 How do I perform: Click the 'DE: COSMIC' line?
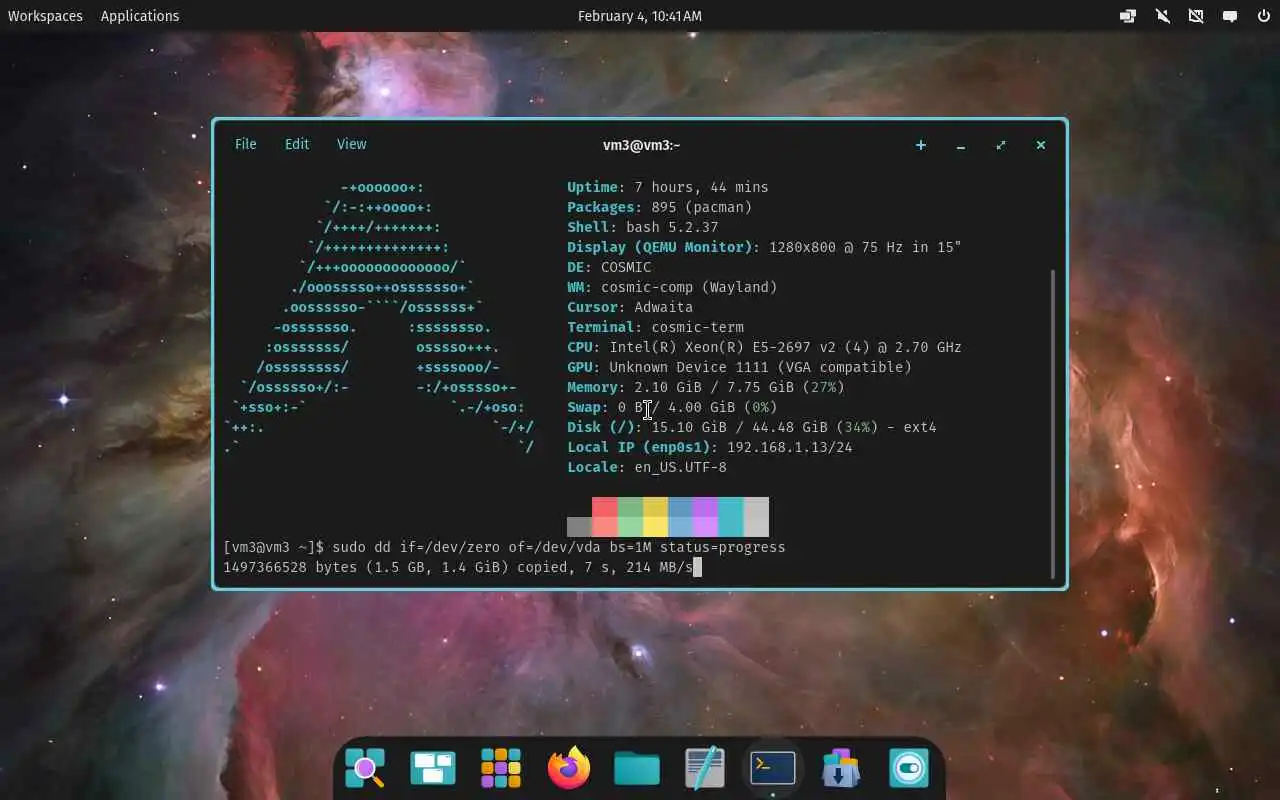pyautogui.click(x=609, y=267)
